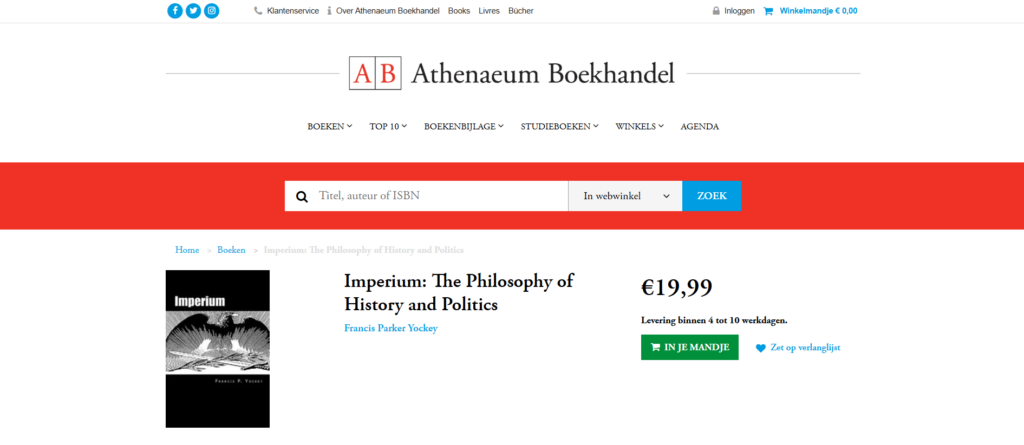Click the Imperium book cover thumbnail
This screenshot has width=1024, height=445.
(218, 348)
